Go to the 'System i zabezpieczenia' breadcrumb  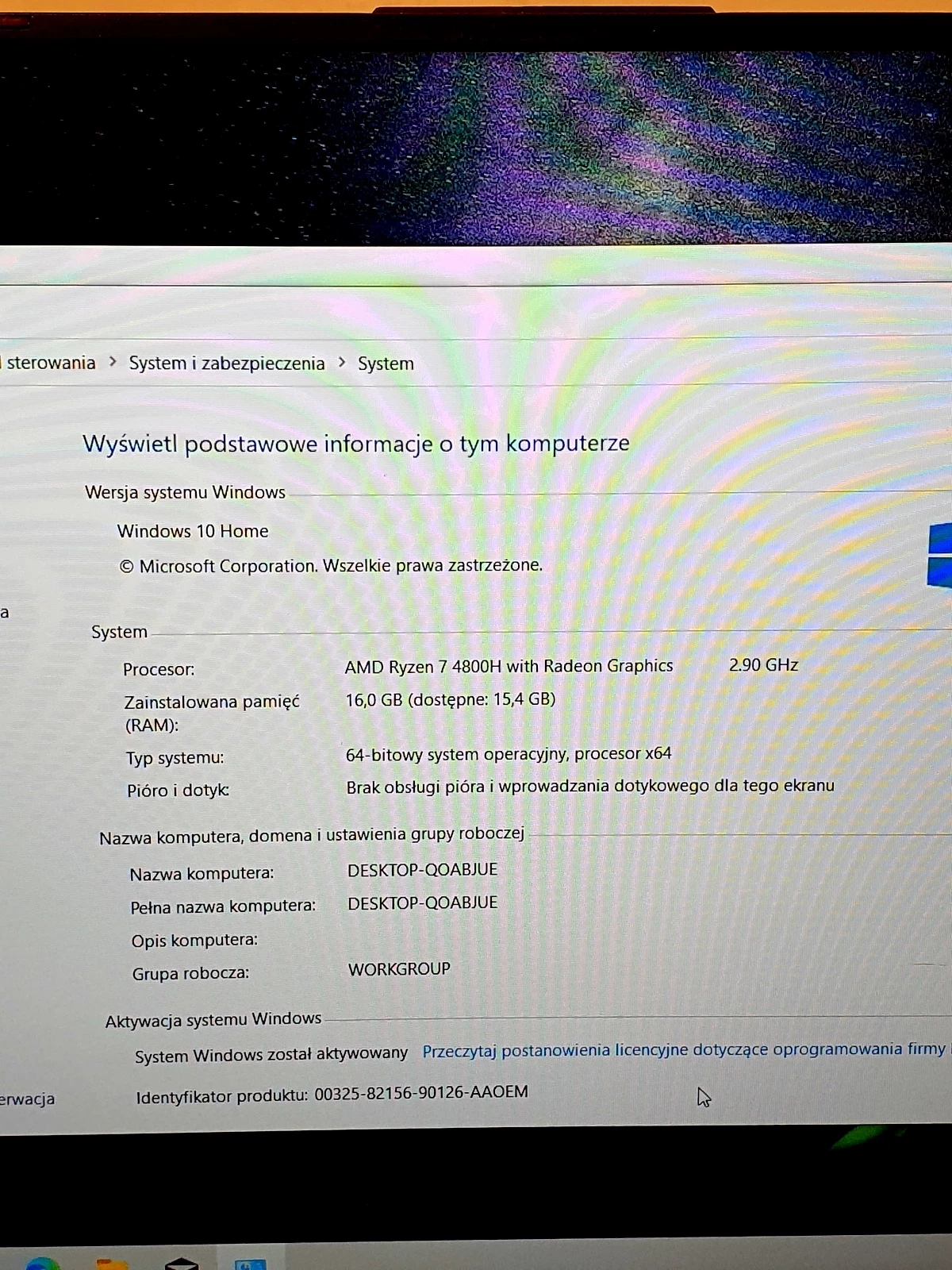pyautogui.click(x=227, y=364)
